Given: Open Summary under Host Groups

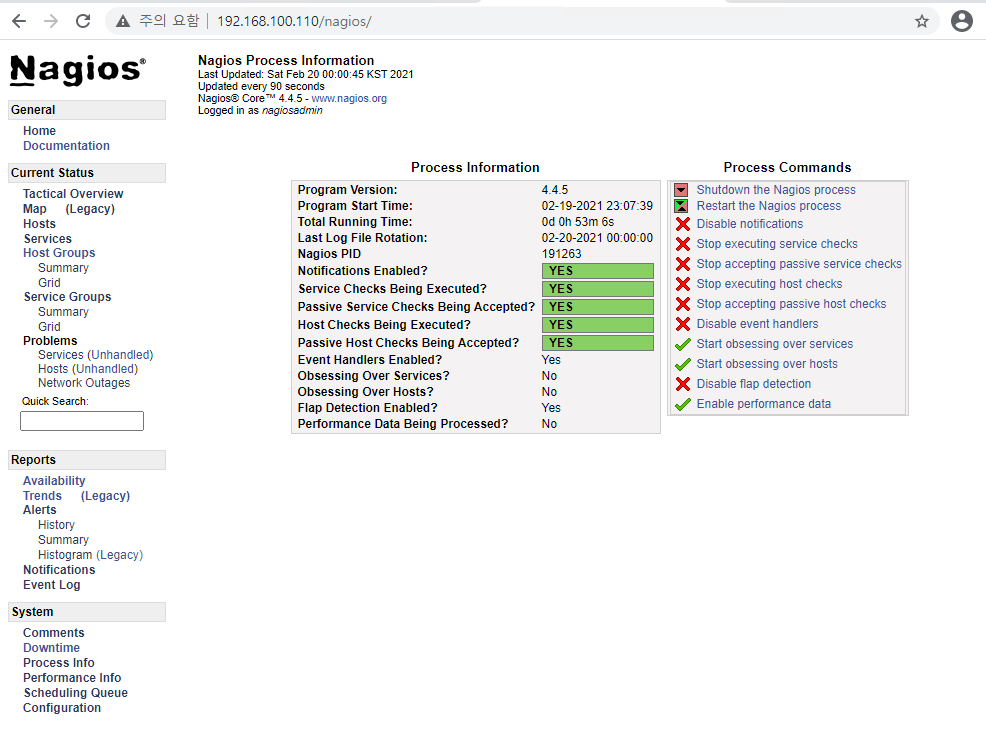Looking at the screenshot, I should click(x=64, y=268).
